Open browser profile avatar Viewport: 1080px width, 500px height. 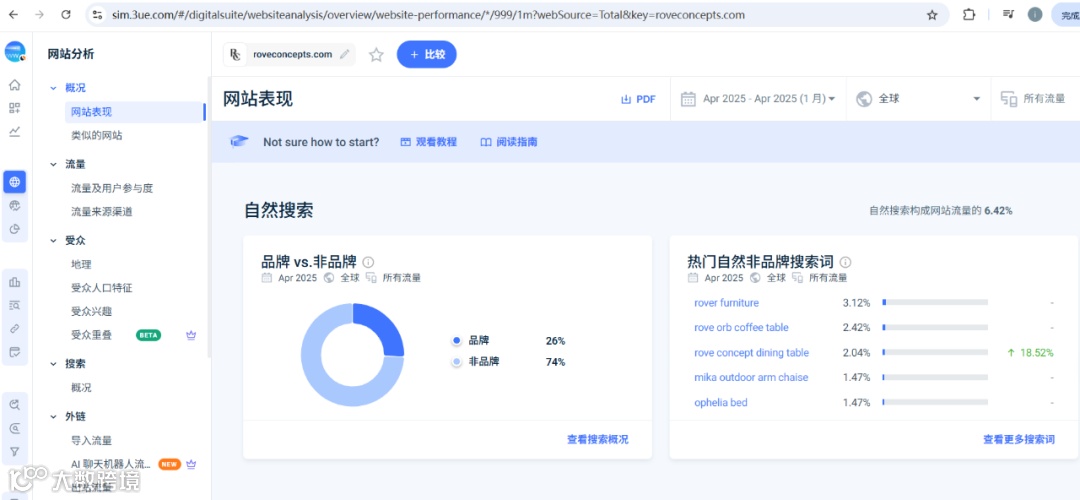pos(1035,14)
